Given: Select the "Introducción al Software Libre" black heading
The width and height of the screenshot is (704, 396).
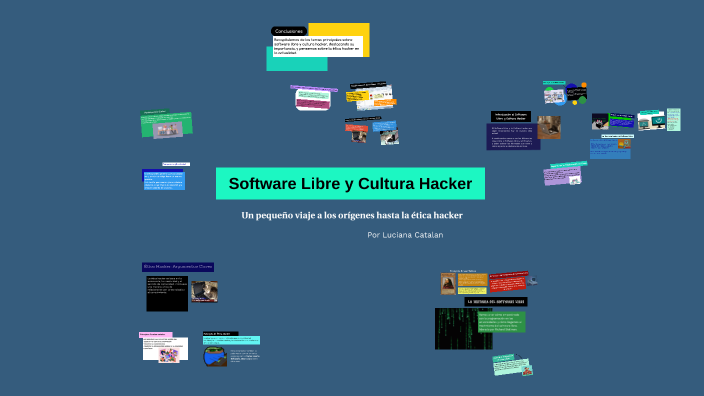Looking at the screenshot, I should point(511,116).
